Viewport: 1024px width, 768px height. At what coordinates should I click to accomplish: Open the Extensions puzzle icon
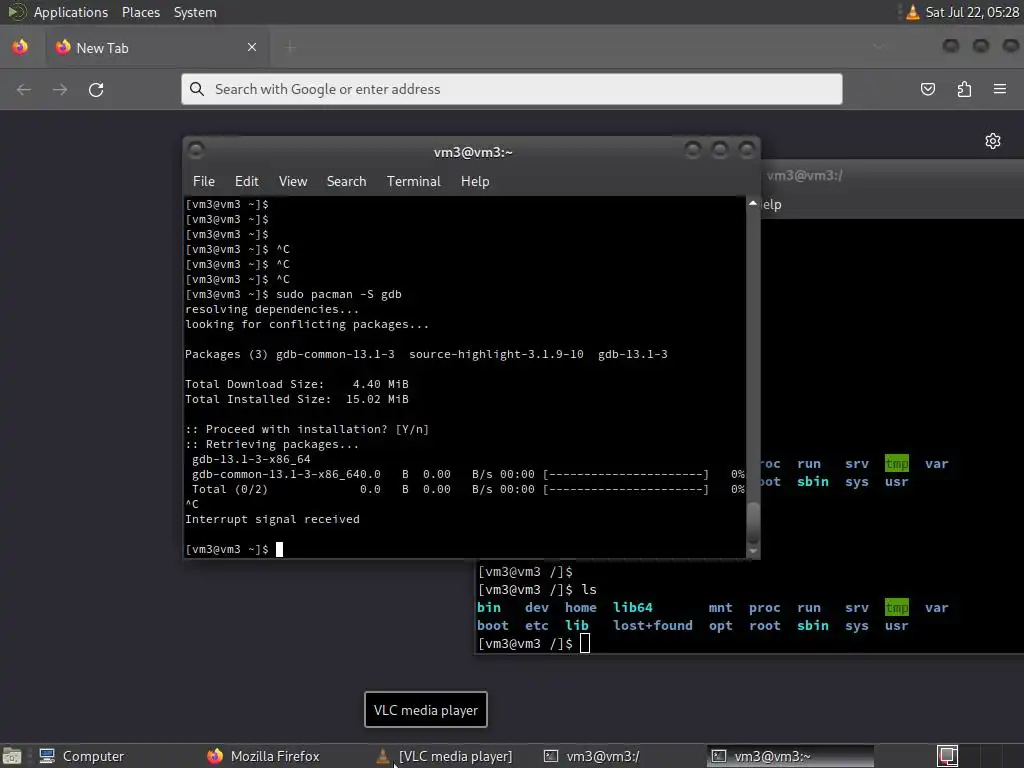tap(964, 89)
